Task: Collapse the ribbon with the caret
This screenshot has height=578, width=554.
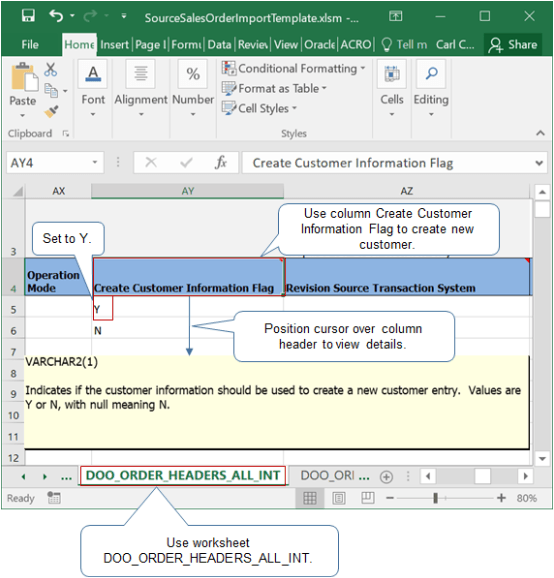Action: coord(540,133)
